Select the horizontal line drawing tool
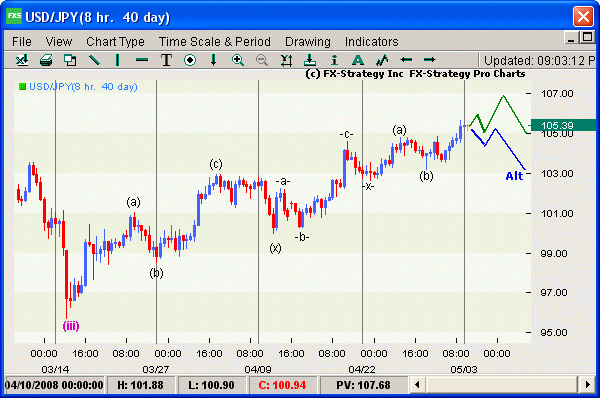 pyautogui.click(x=142, y=60)
